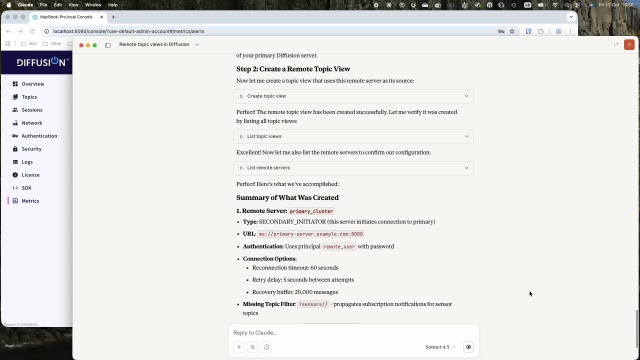Open the search and tools settings icon
This screenshot has width=640, height=360.
pos(253,347)
